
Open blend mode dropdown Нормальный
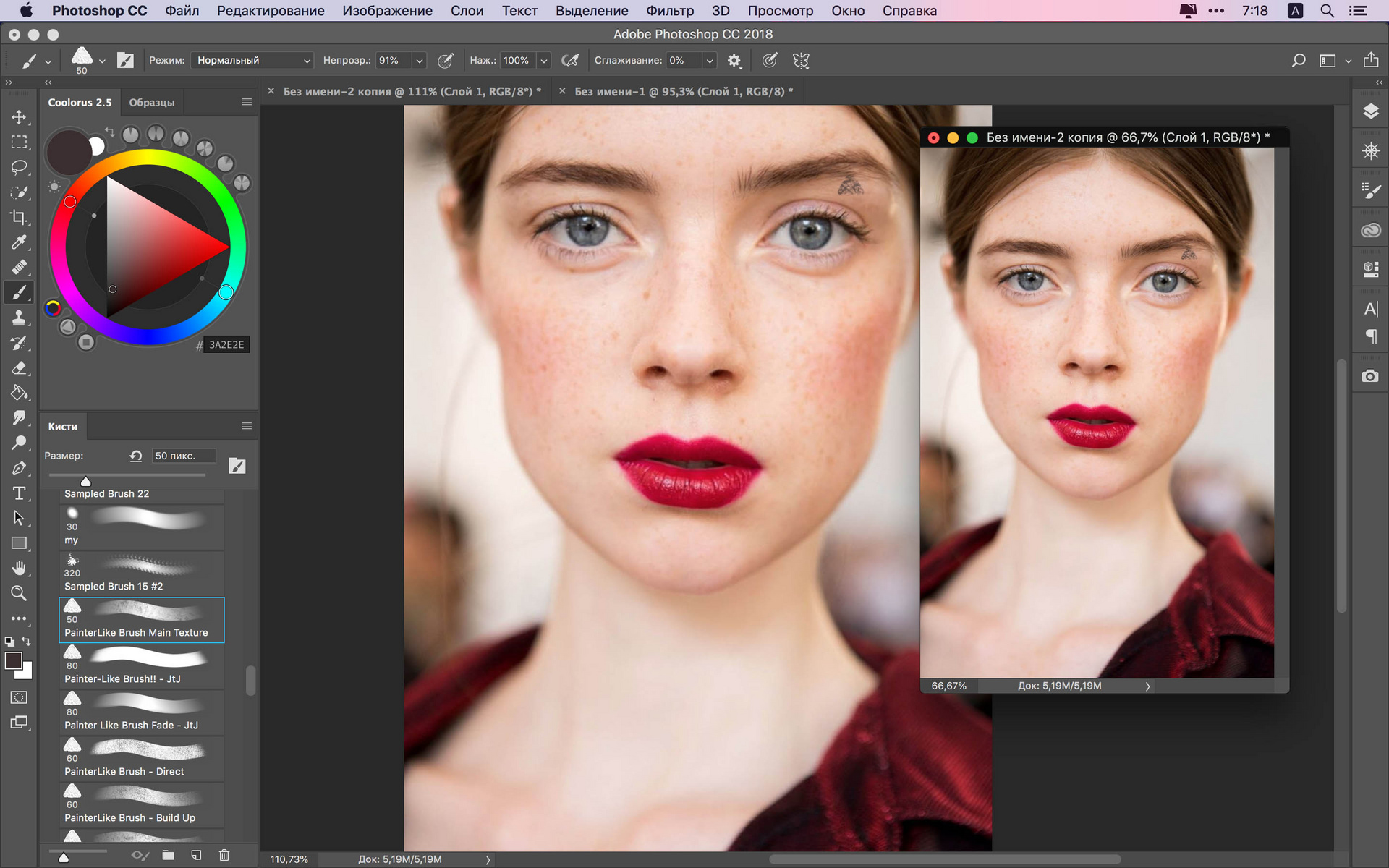tap(252, 61)
